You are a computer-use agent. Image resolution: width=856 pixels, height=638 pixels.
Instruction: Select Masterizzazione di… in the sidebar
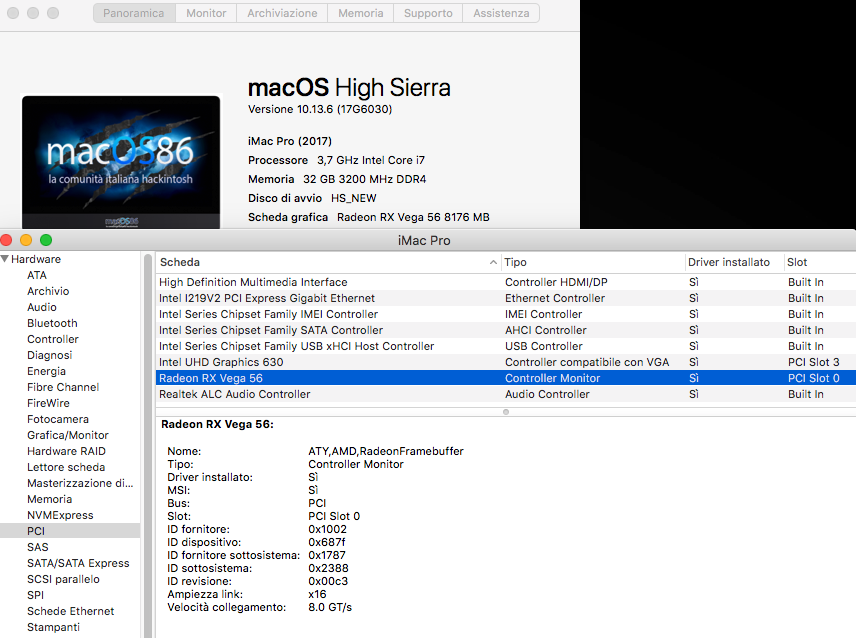80,483
